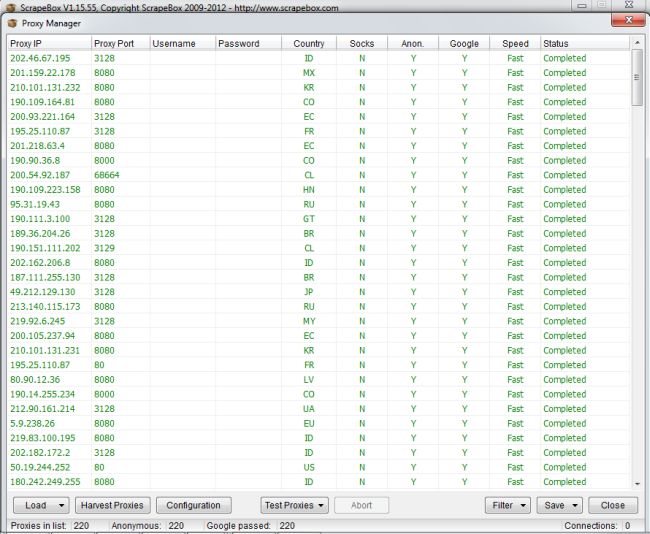
Task: Sort by the Status column header
Action: pos(585,44)
